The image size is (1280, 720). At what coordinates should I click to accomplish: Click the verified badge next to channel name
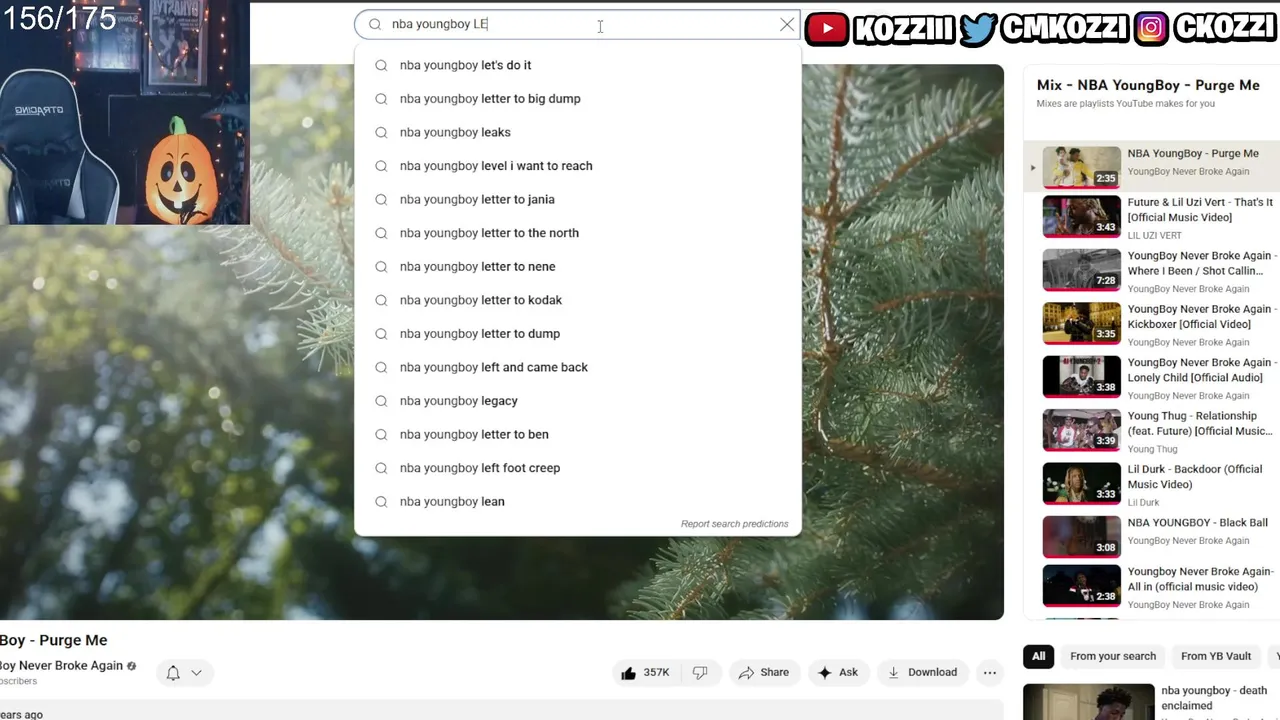pos(131,666)
